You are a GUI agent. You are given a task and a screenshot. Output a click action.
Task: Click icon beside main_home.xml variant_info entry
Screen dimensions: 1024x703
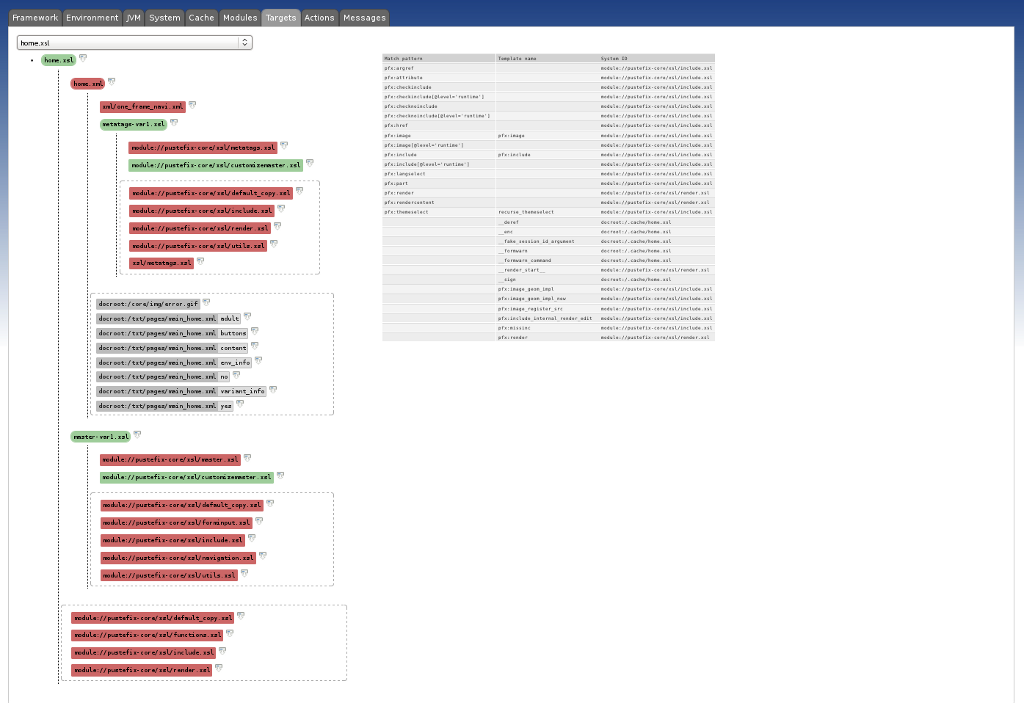click(x=273, y=389)
